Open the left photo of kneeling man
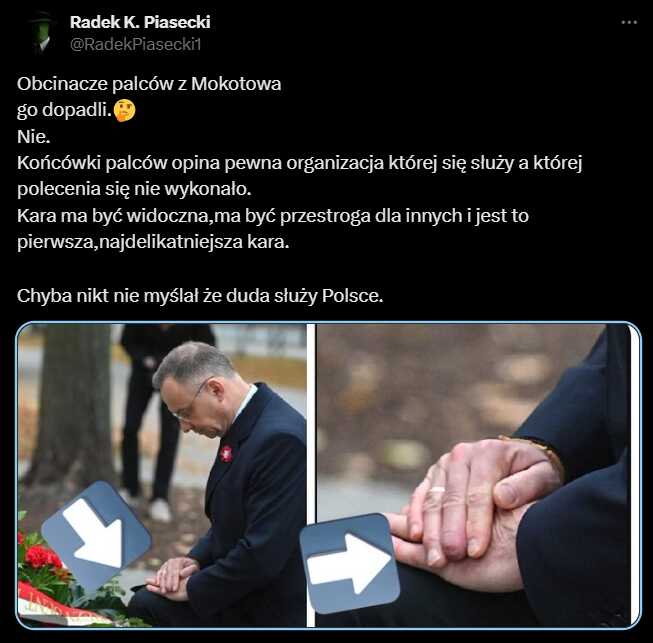This screenshot has height=643, width=653. pos(162,475)
